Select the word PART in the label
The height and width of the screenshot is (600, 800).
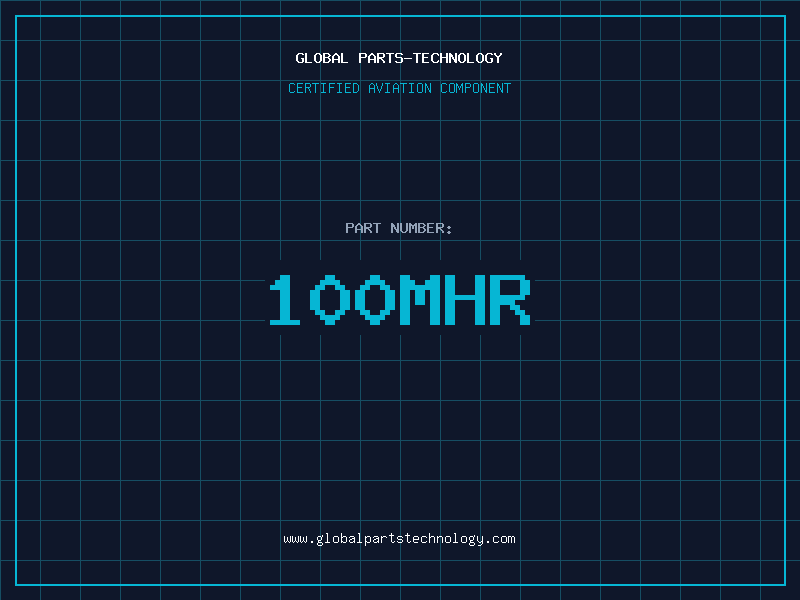[363, 228]
